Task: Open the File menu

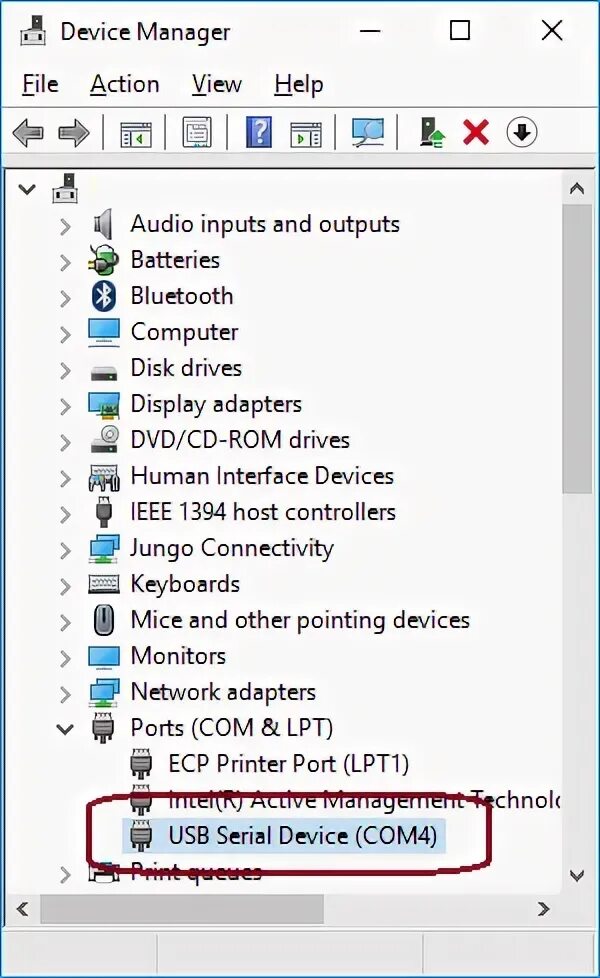Action: click(40, 85)
